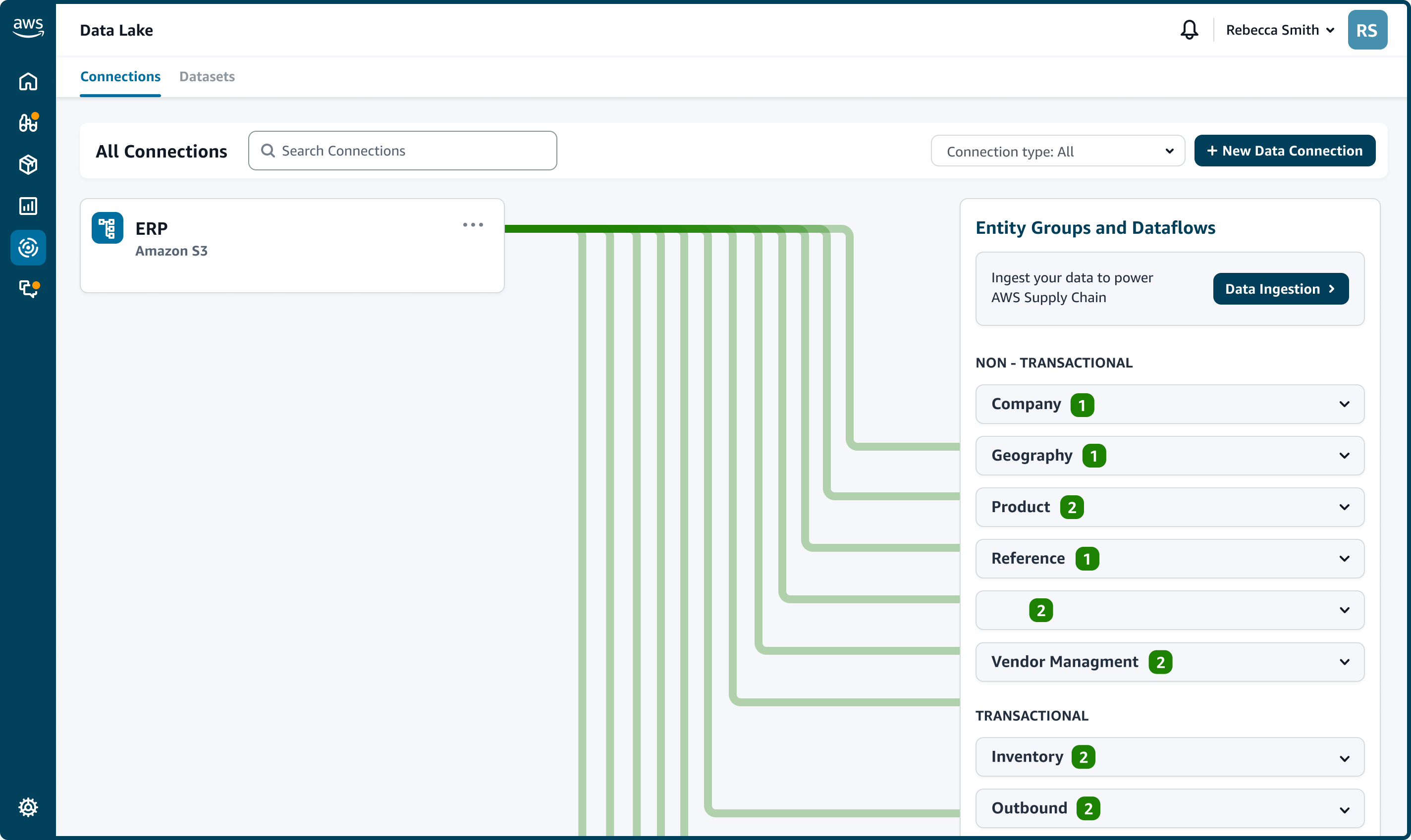Click the Search Connections input field

403,151
